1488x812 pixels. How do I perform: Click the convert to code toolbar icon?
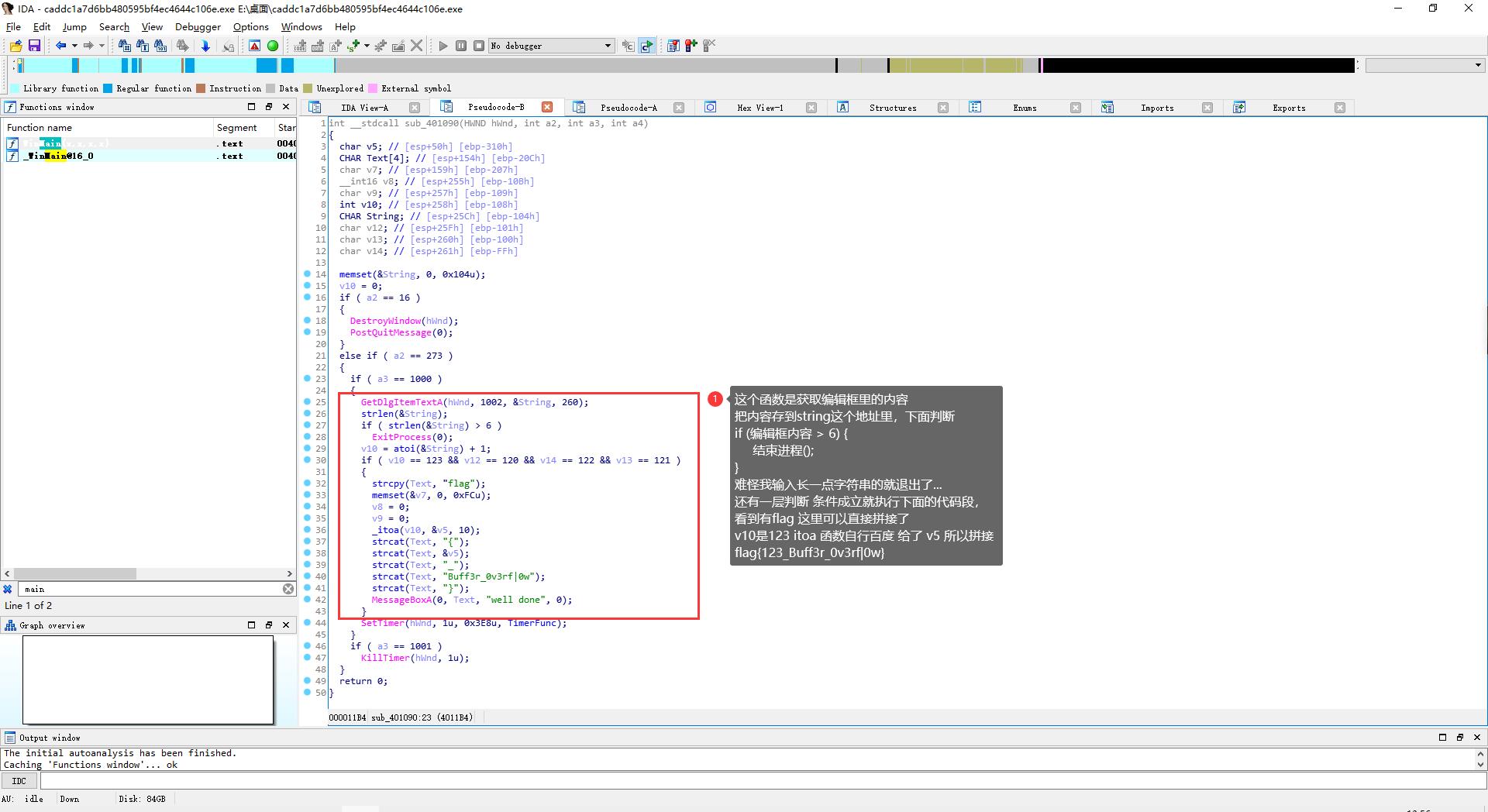[x=300, y=46]
